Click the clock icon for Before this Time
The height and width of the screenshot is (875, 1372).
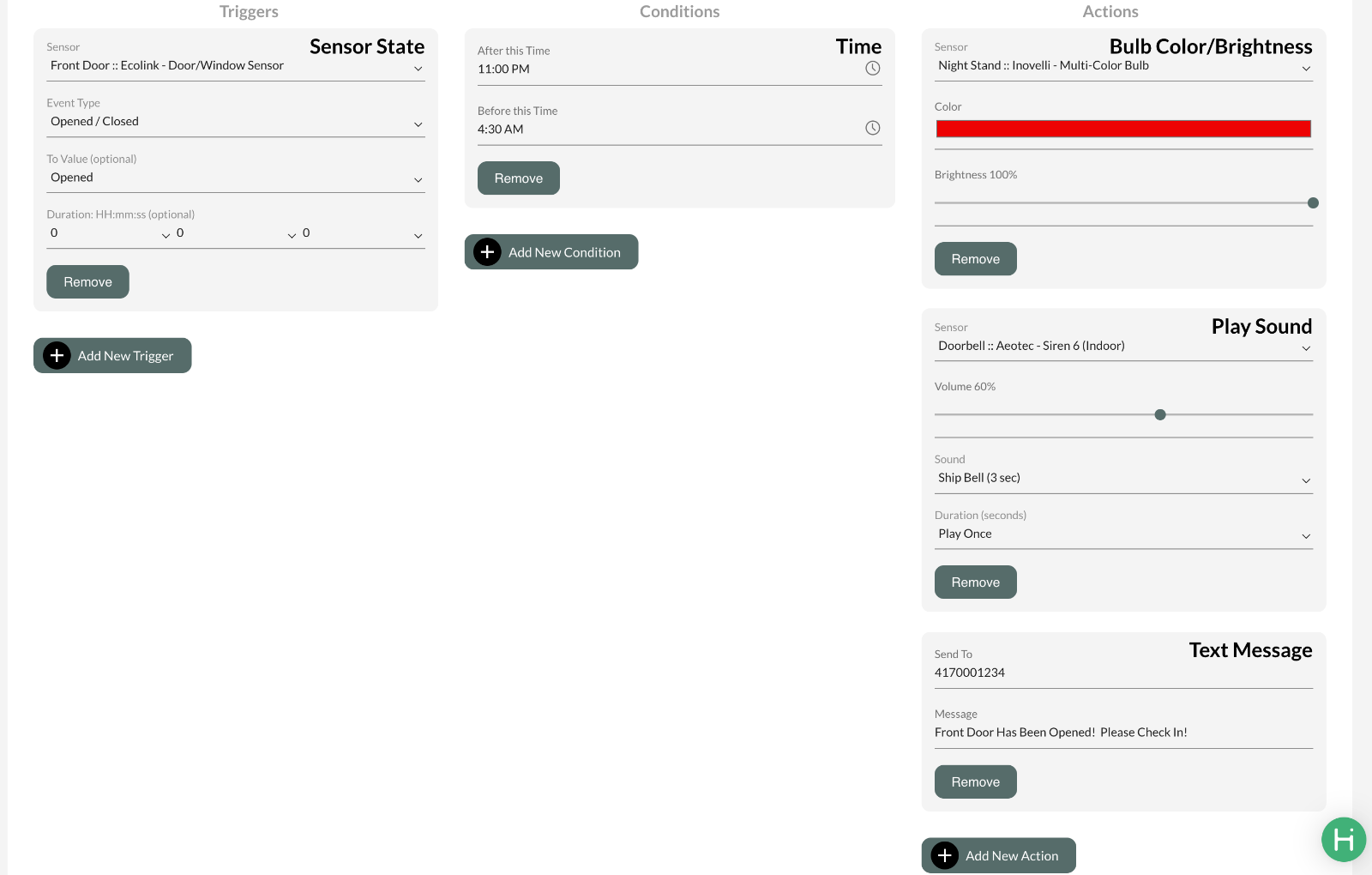[x=872, y=128]
